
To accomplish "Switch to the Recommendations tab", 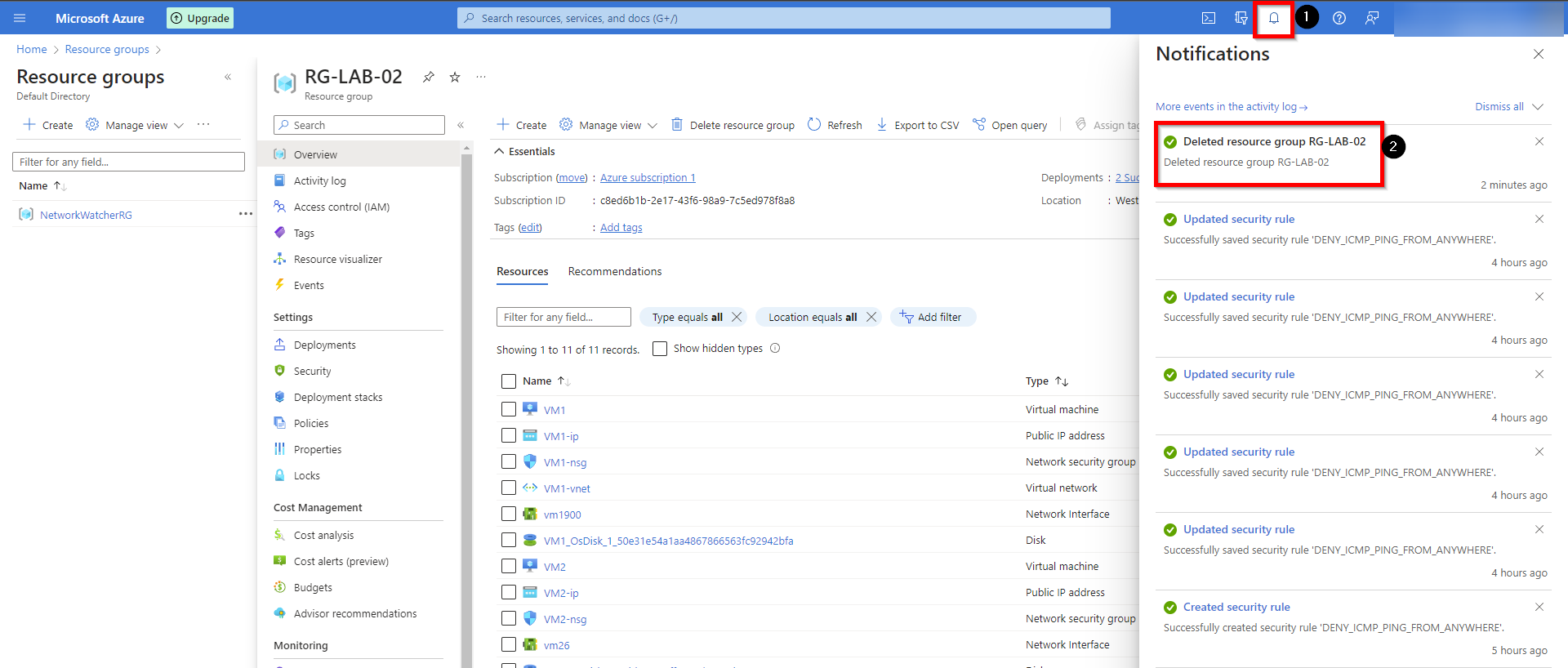I will point(615,271).
